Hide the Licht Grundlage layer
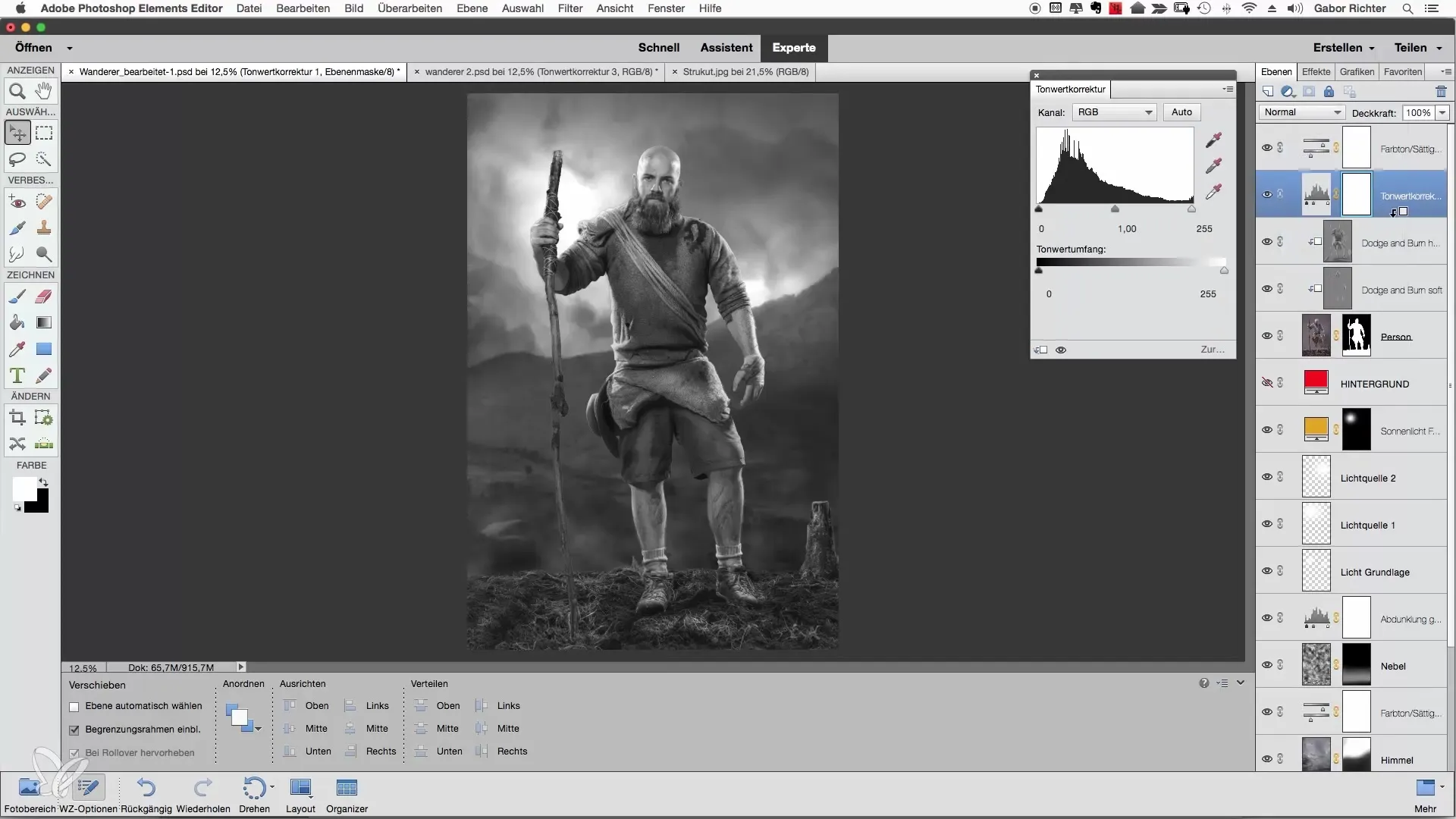This screenshot has width=1456, height=819. [x=1266, y=571]
